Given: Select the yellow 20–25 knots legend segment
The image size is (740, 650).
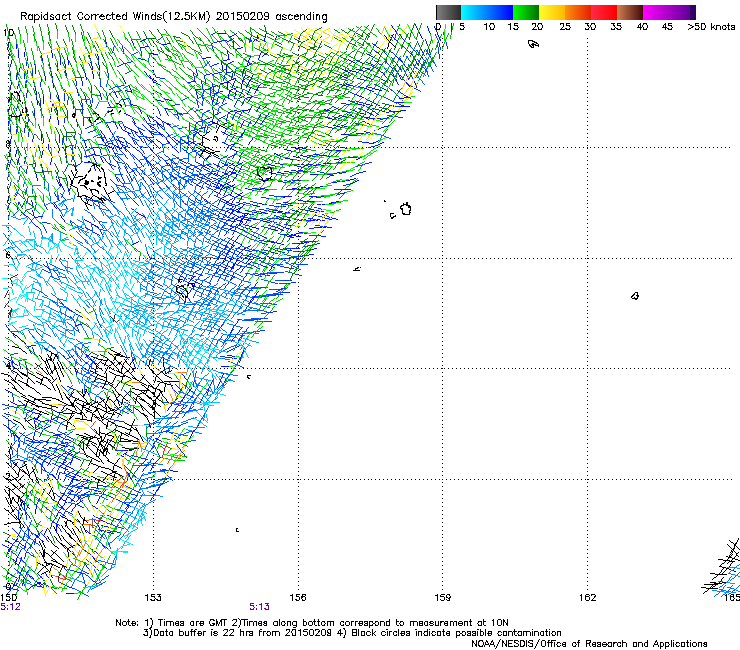Looking at the screenshot, I should click(x=552, y=12).
